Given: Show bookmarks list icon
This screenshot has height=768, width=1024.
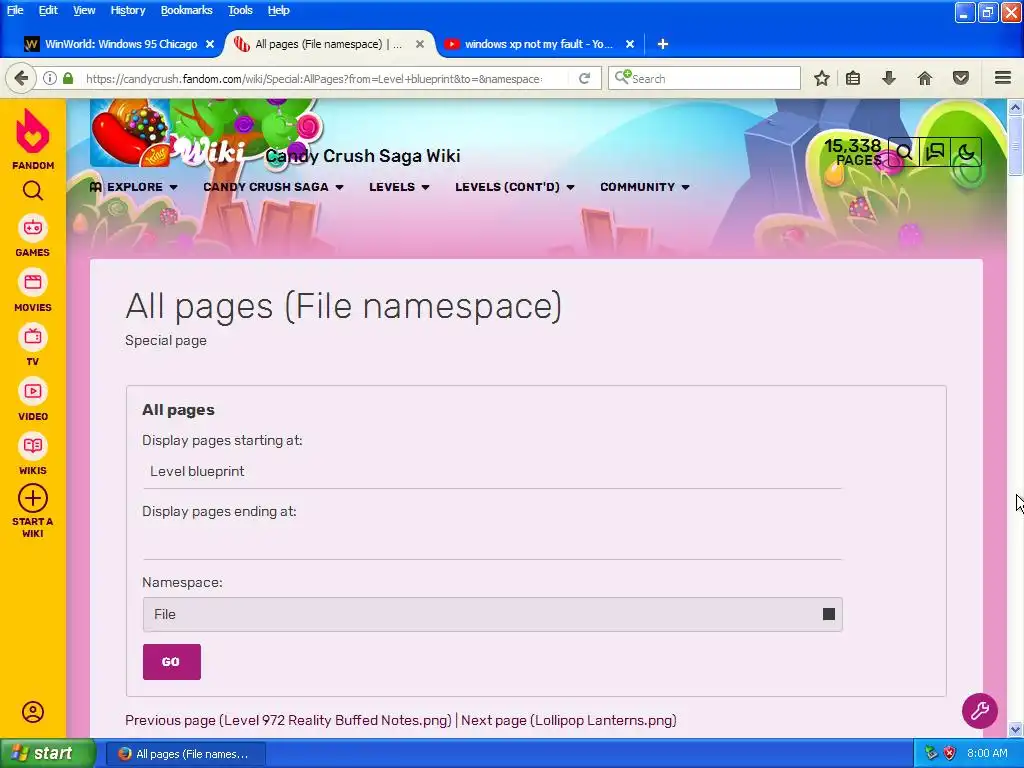Looking at the screenshot, I should pos(853,78).
